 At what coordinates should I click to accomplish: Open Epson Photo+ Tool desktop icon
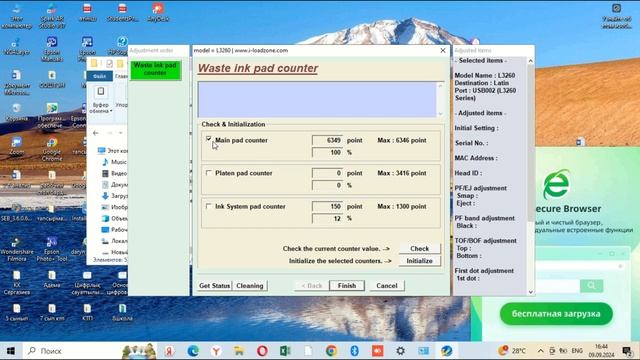(52, 249)
